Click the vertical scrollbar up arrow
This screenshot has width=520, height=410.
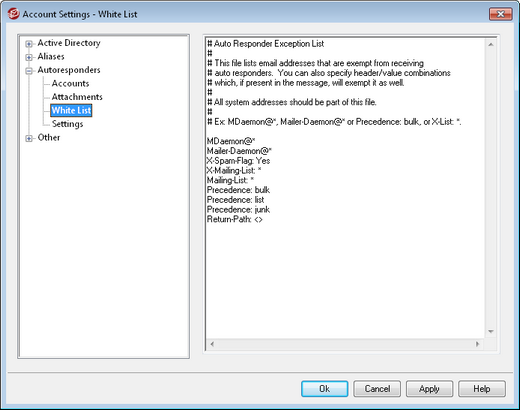(x=491, y=45)
